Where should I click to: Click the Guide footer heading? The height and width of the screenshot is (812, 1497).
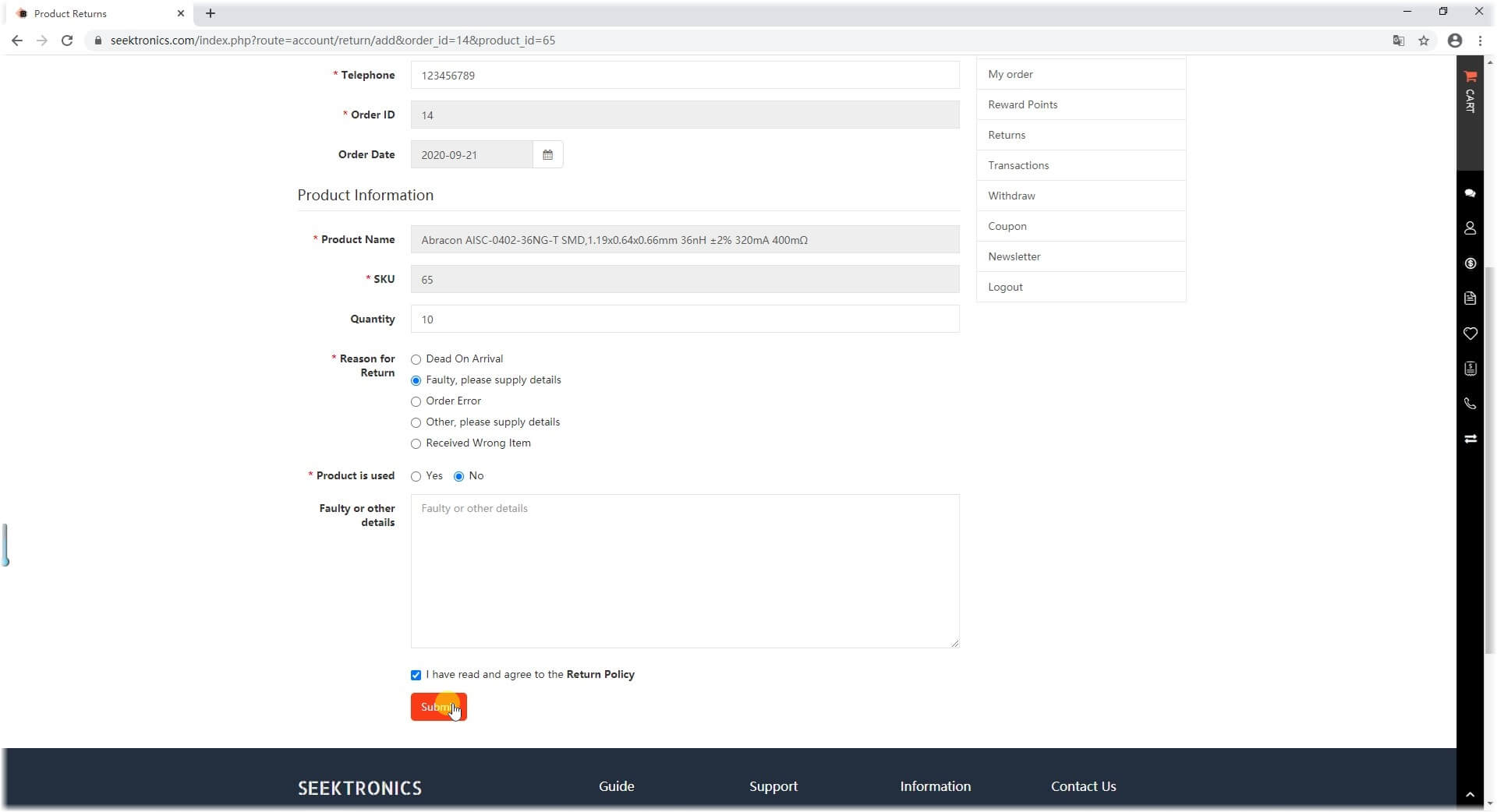pyautogui.click(x=616, y=786)
